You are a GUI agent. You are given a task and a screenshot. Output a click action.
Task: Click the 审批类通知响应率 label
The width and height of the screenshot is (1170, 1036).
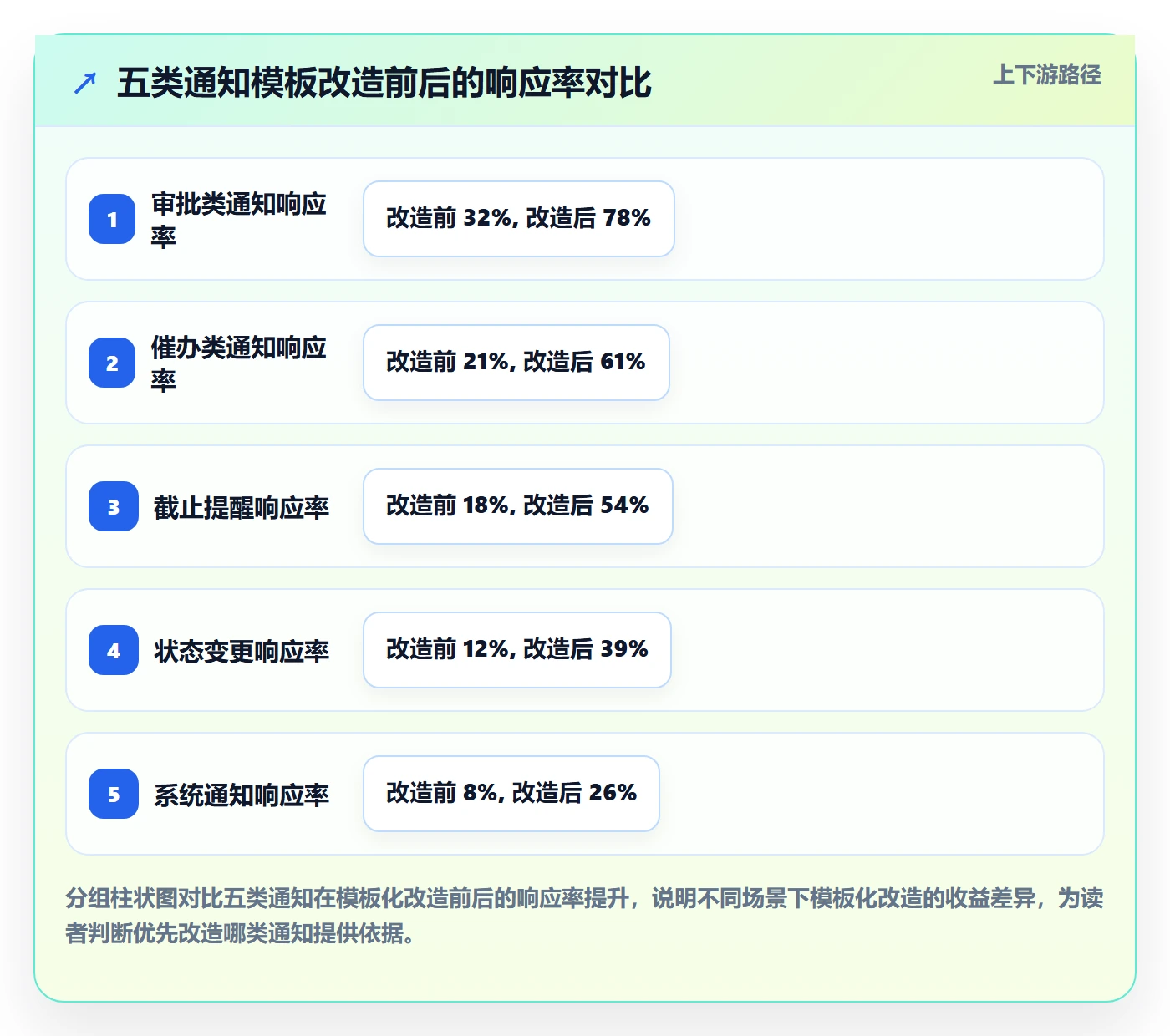pos(239,220)
